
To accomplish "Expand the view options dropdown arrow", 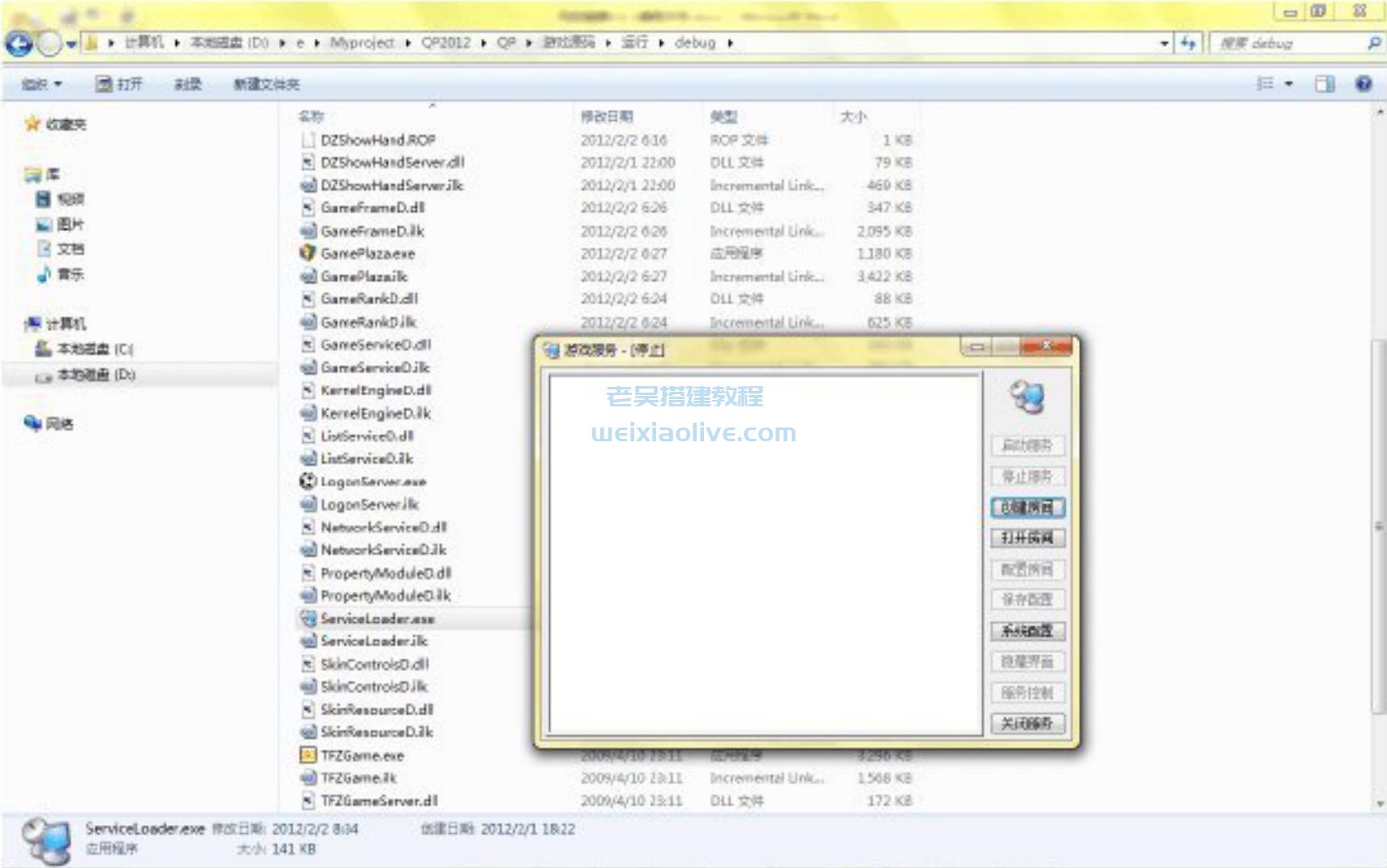I will click(x=1289, y=84).
